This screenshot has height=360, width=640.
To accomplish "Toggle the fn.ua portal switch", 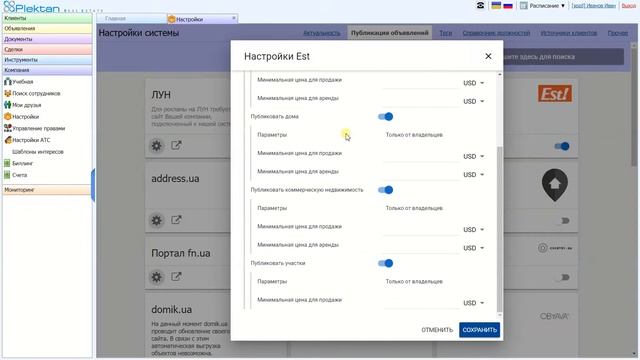I will [563, 278].
